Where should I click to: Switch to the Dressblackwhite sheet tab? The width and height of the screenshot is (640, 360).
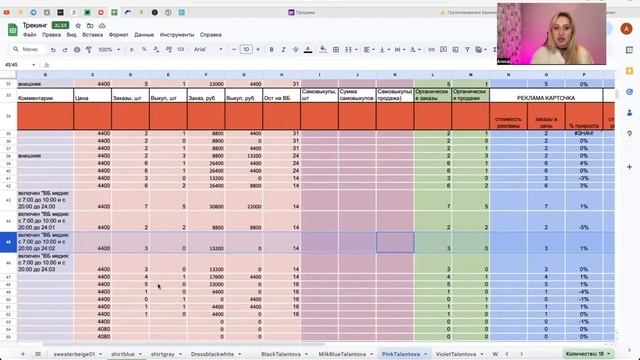212,354
